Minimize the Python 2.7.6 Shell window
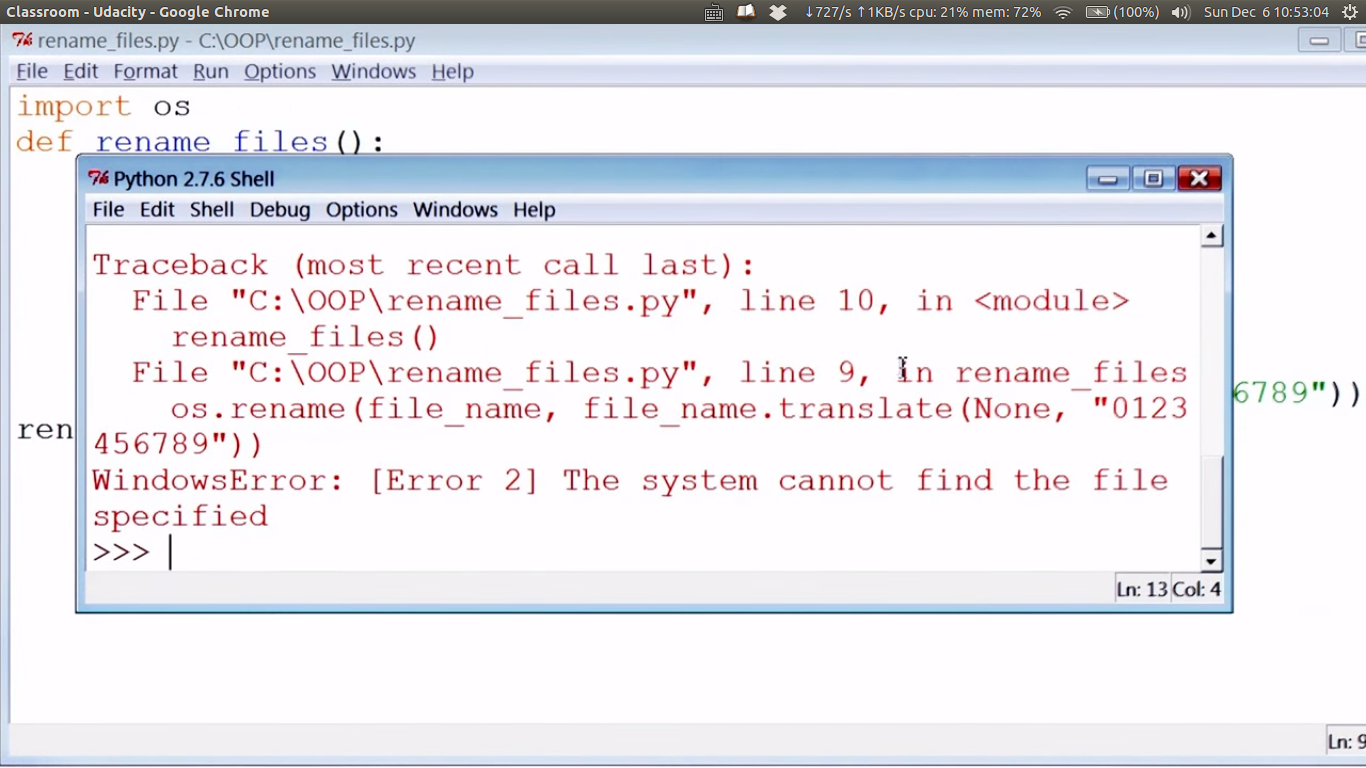This screenshot has width=1366, height=768. [1108, 179]
